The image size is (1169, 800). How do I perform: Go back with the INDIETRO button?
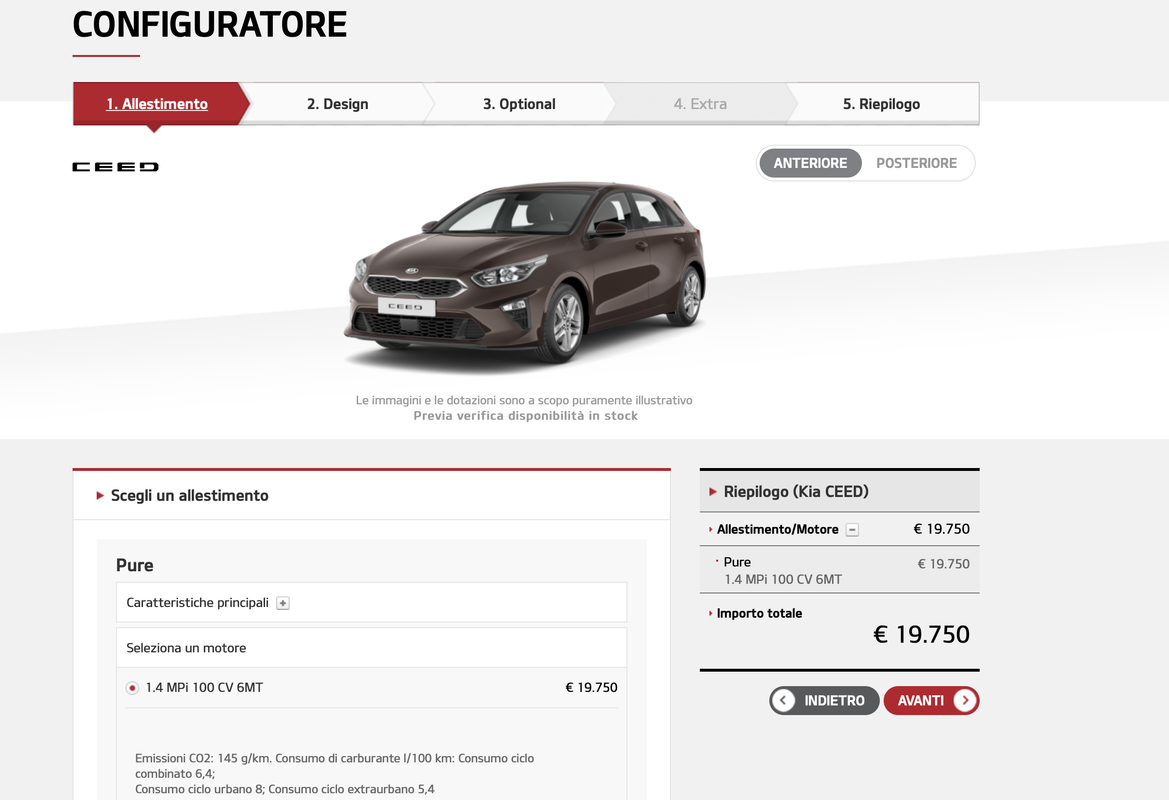[x=825, y=701]
